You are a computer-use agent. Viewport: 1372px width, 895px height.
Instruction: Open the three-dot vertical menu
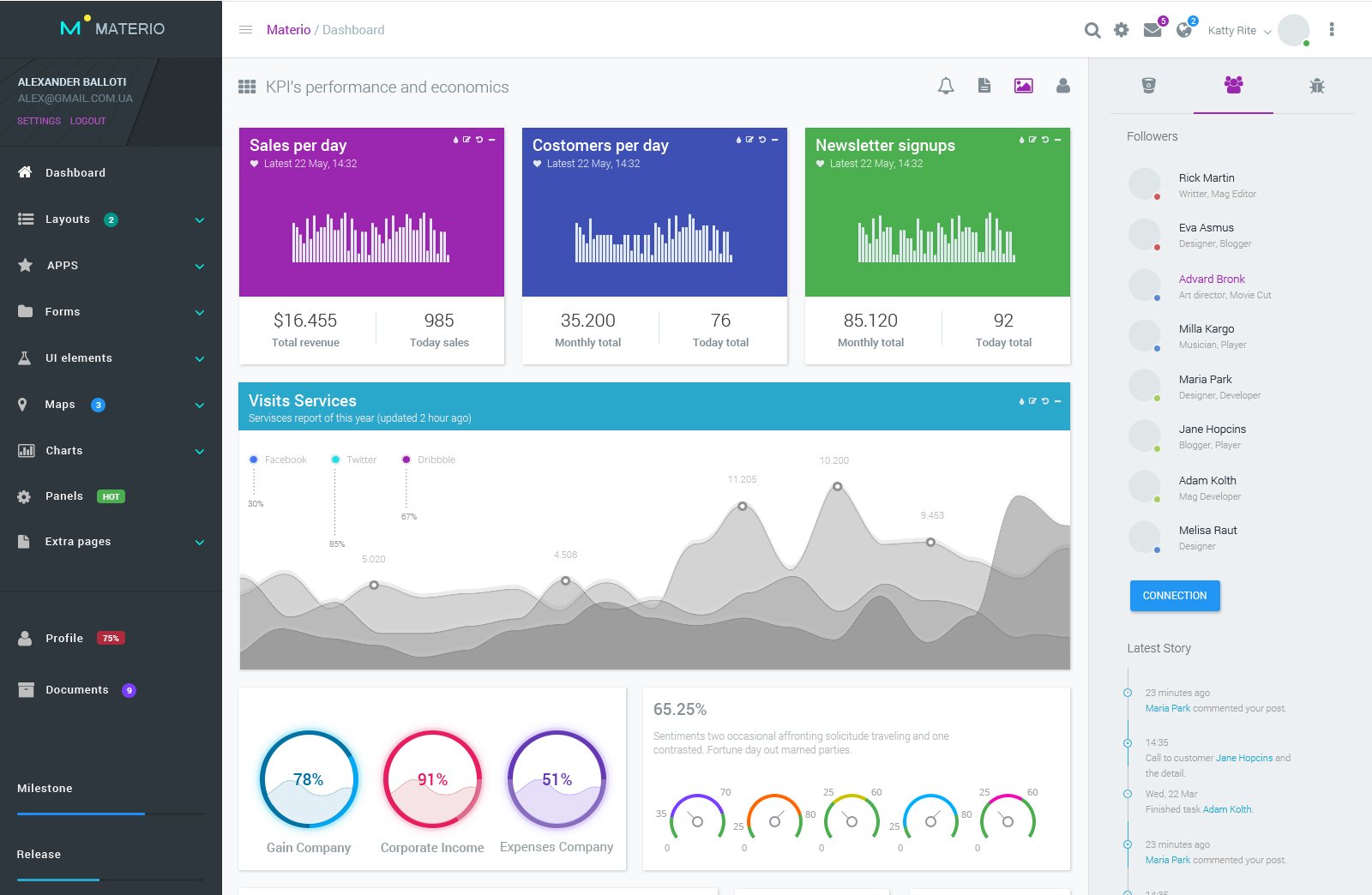click(x=1331, y=30)
